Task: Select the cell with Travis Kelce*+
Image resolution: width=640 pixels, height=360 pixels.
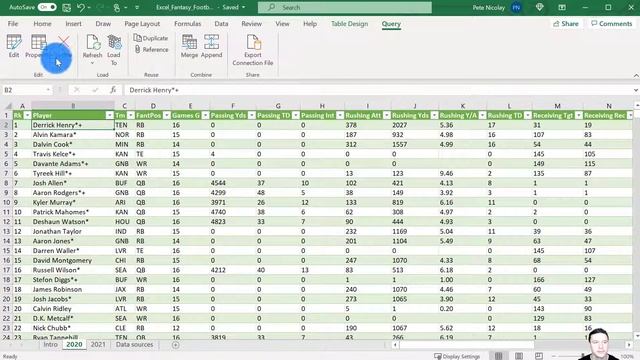Action: coord(73,154)
